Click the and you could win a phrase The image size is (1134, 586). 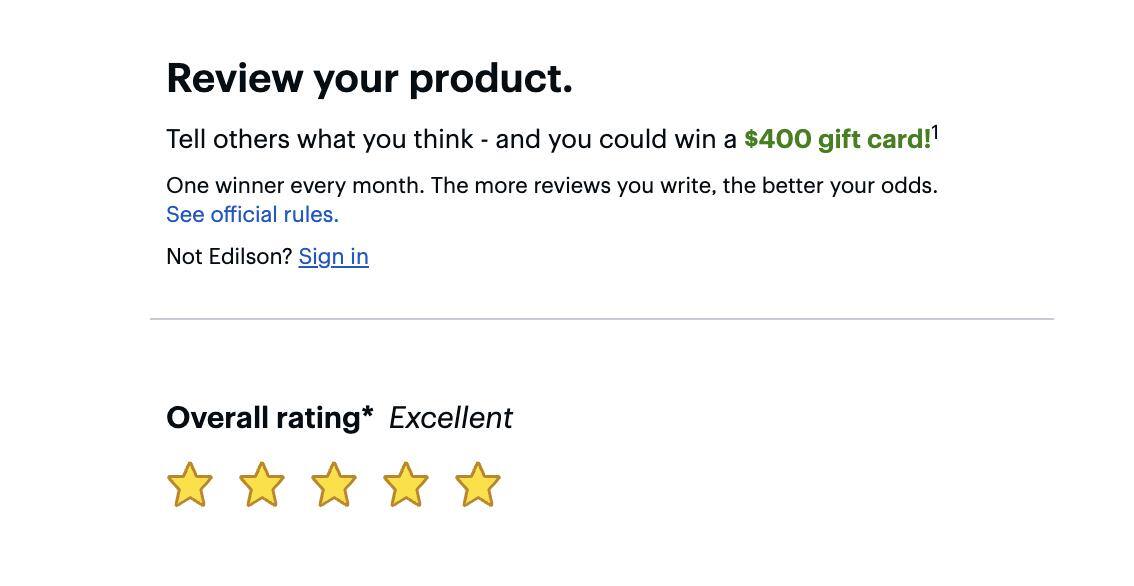(616, 139)
